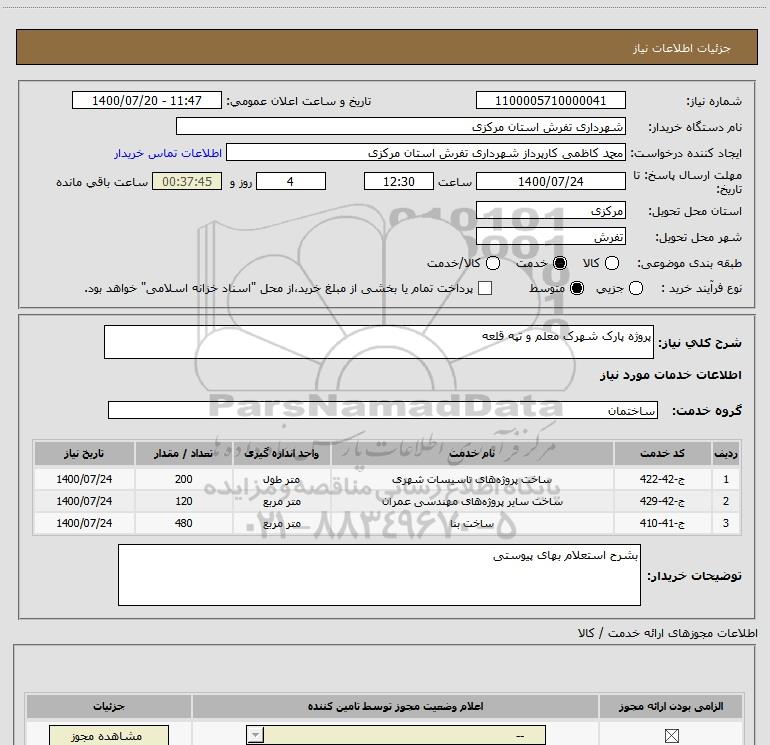770x745 pixels.
Task: Click the deadline time field 12:30
Action: (x=399, y=181)
